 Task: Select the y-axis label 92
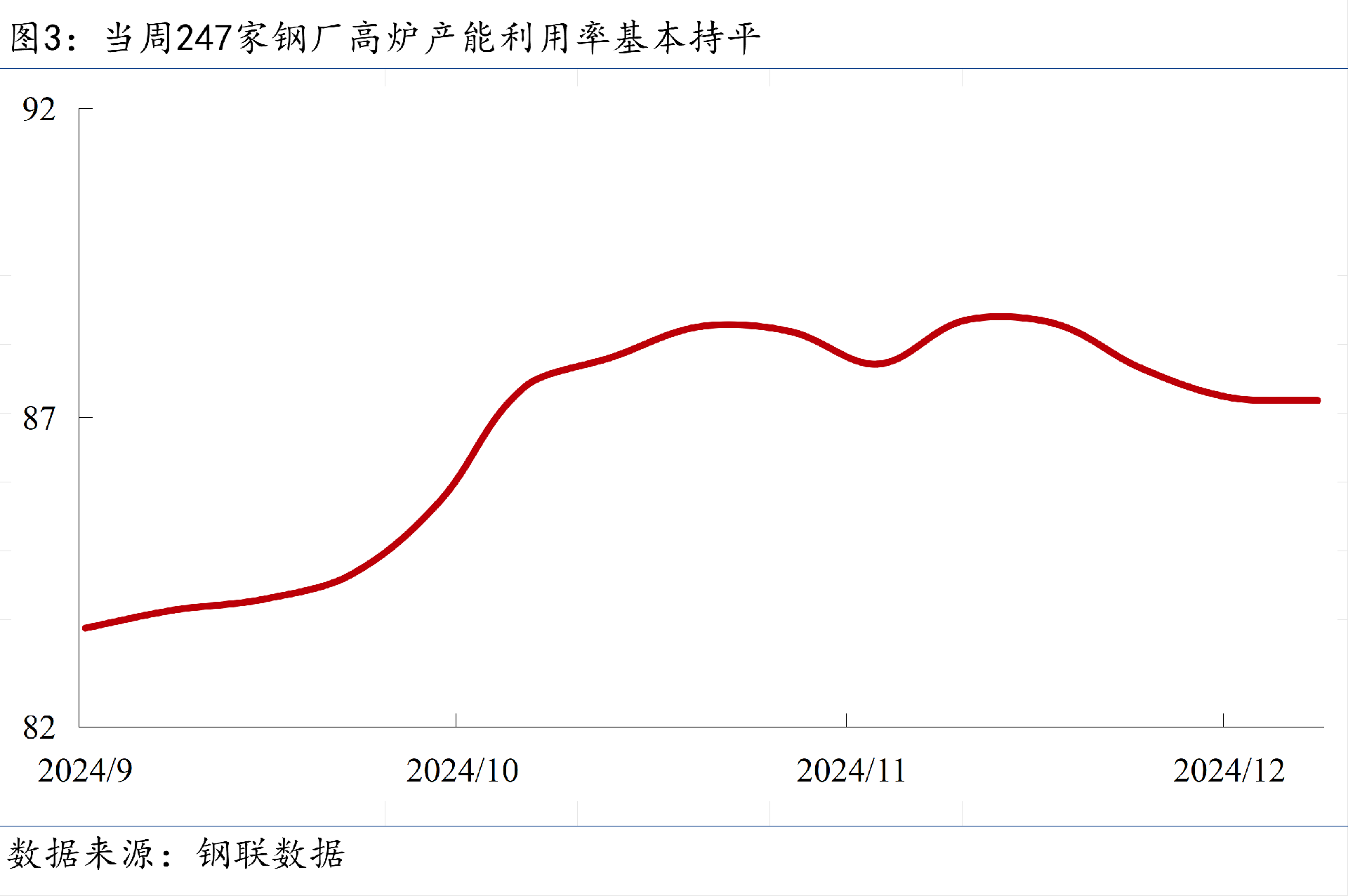tap(39, 110)
